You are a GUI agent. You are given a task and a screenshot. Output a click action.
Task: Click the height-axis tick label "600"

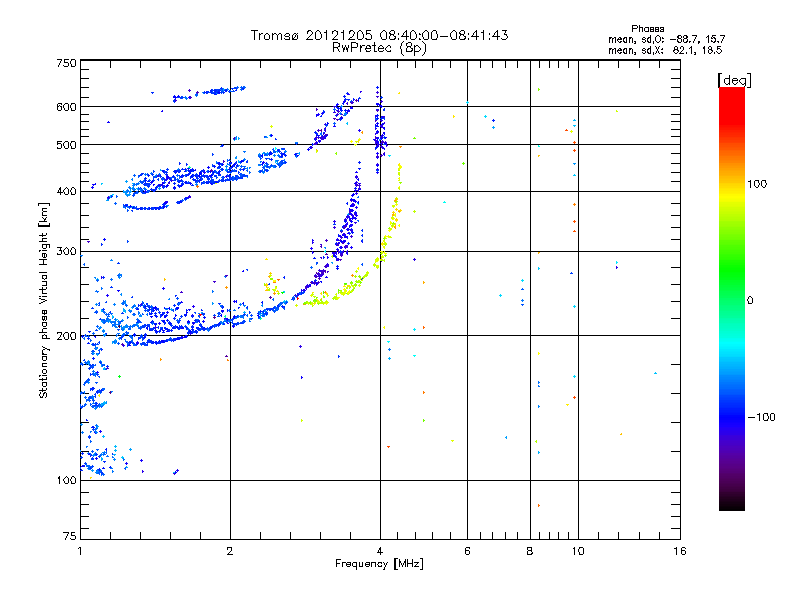(x=66, y=107)
